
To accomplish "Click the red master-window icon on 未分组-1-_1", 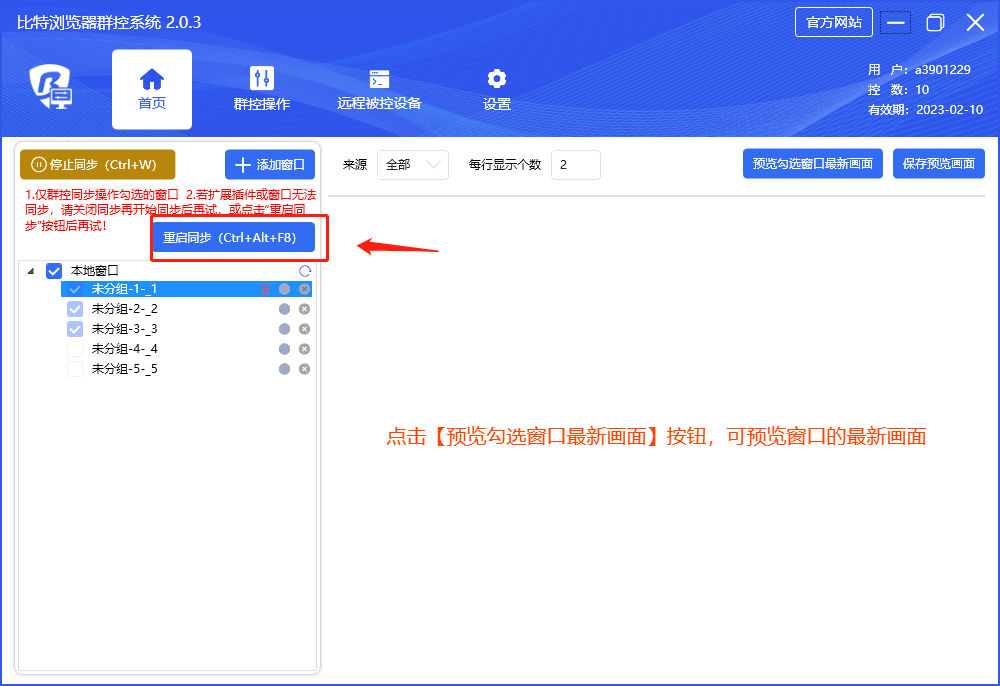I will tap(265, 289).
